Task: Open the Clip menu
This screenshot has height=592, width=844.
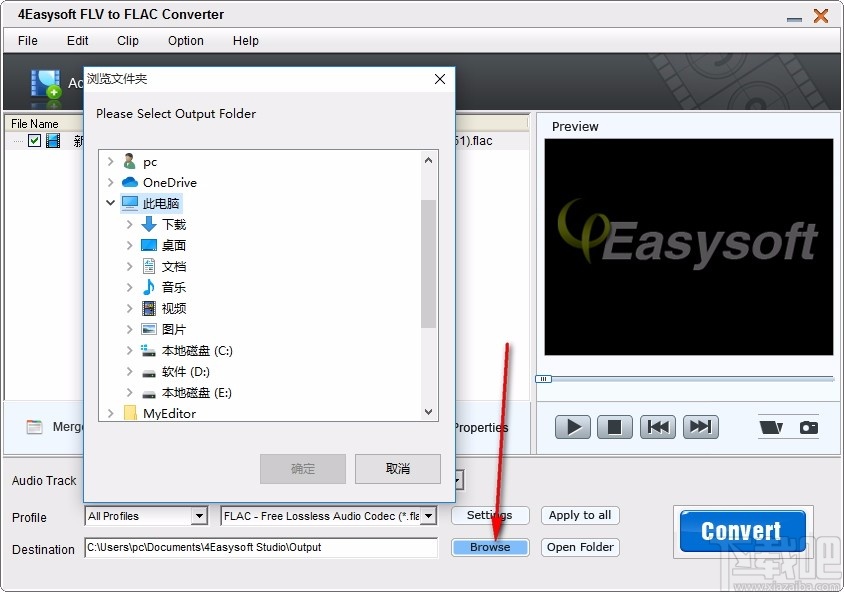Action: (x=127, y=41)
